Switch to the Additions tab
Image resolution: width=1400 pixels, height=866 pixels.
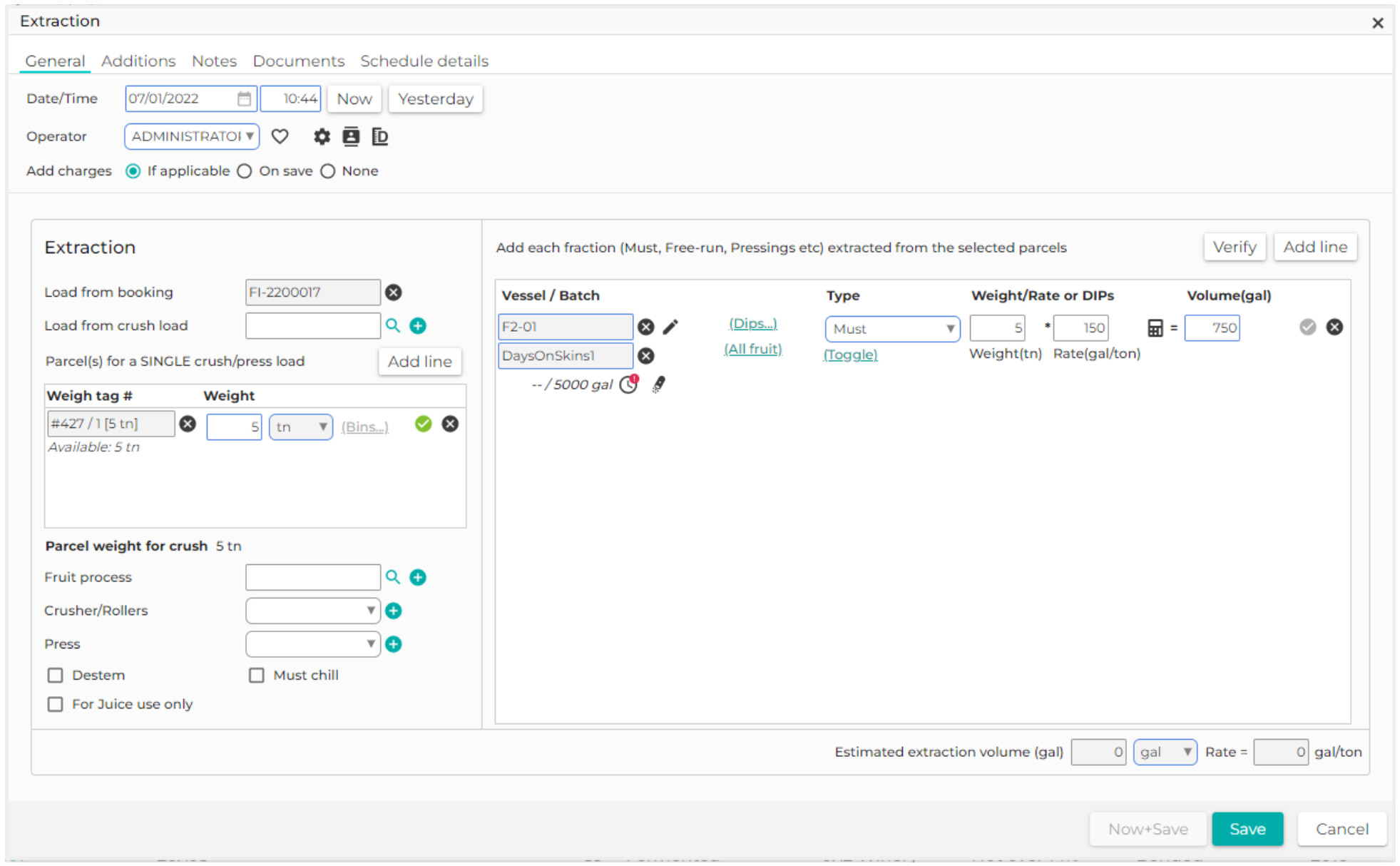(x=138, y=61)
